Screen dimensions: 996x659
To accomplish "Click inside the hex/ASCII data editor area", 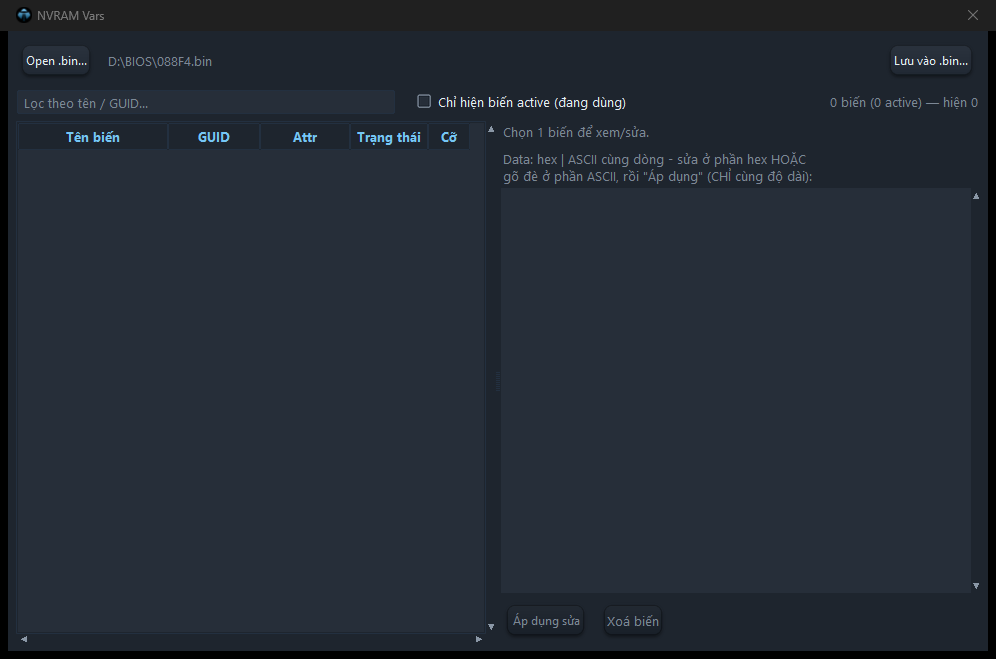I will coord(736,391).
